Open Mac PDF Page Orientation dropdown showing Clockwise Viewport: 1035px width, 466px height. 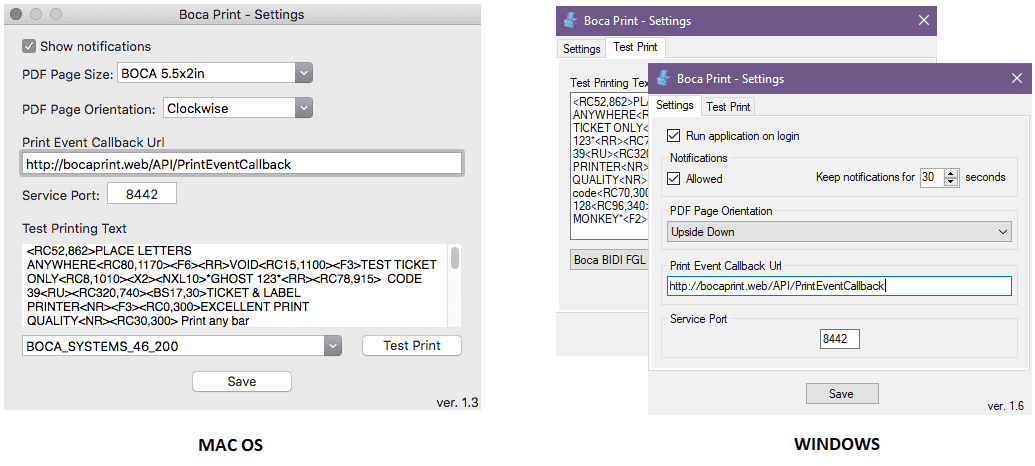[x=238, y=108]
